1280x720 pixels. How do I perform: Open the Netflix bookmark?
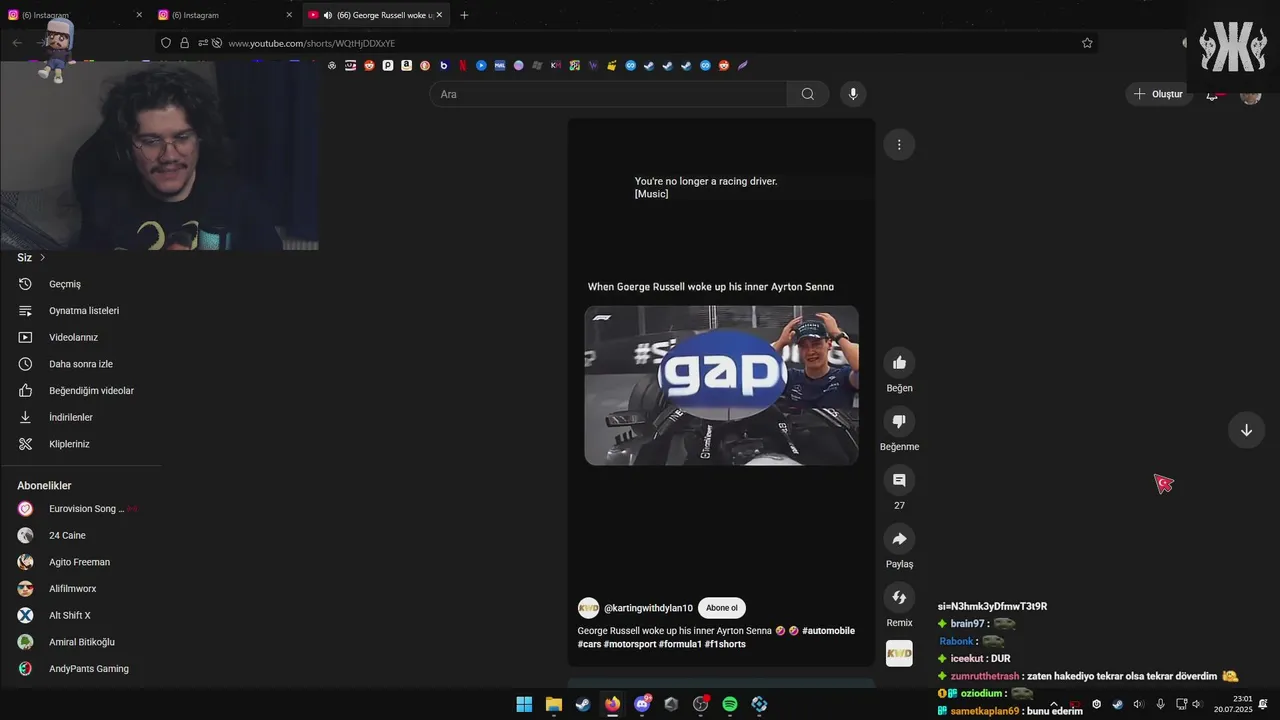(x=462, y=65)
